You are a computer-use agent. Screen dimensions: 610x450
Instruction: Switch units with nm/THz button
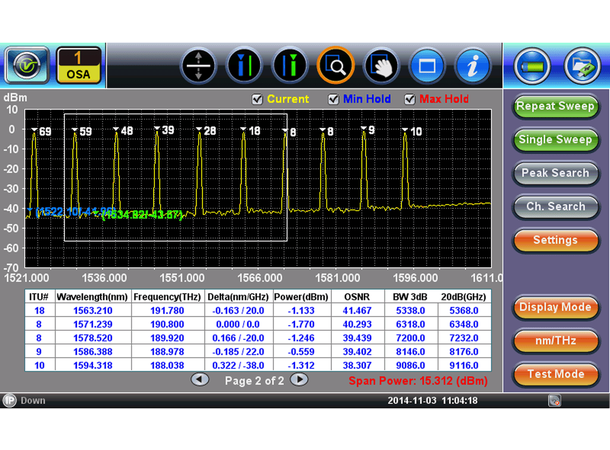(x=555, y=341)
